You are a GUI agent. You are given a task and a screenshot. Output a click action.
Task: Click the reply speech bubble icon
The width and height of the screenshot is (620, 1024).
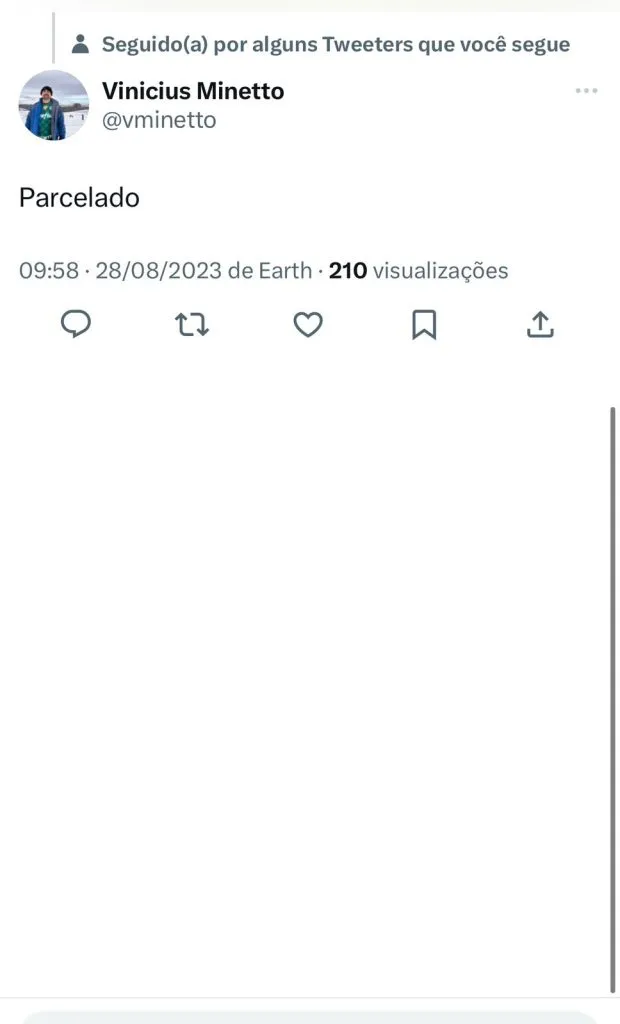pyautogui.click(x=76, y=324)
